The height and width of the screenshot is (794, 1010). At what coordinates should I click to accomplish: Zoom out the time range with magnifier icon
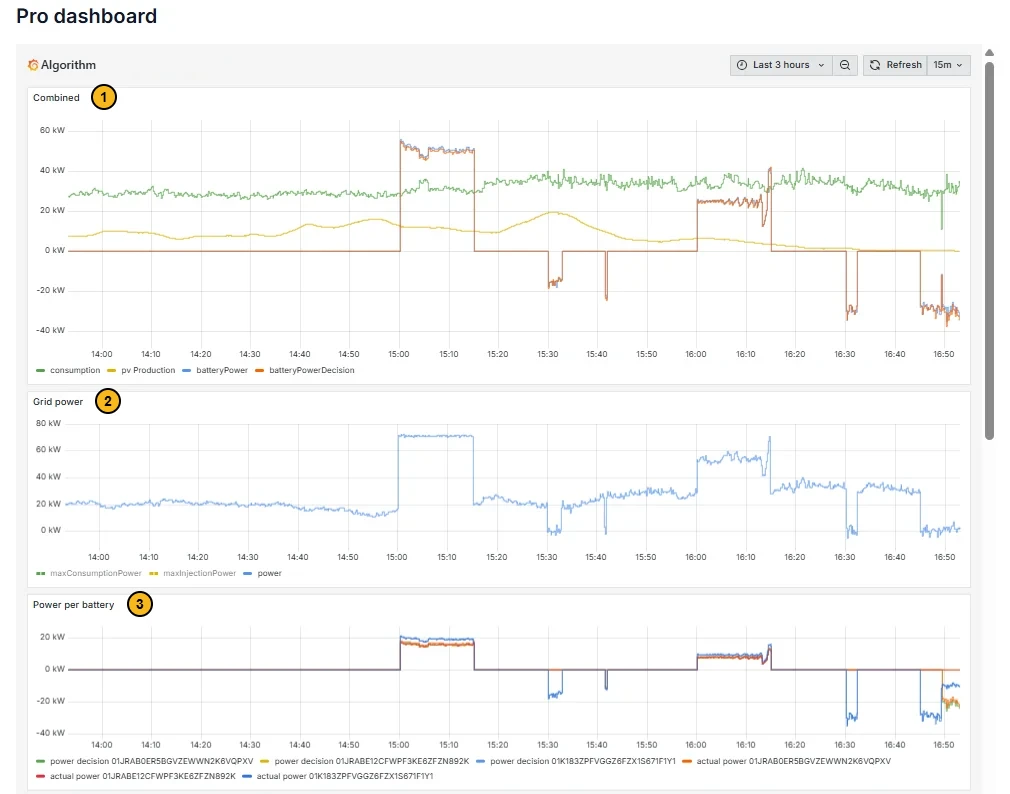coord(845,65)
